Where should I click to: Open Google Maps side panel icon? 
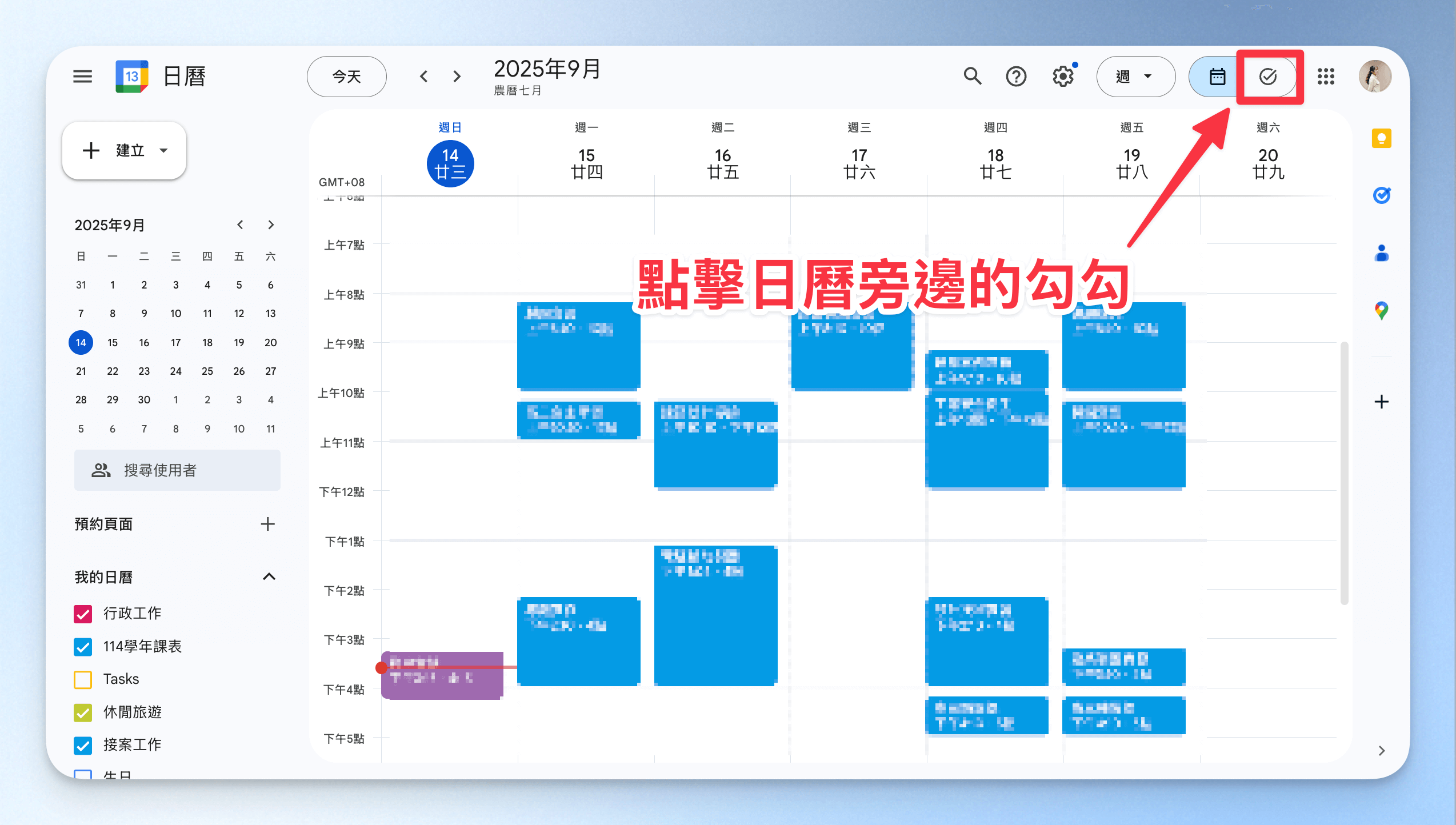click(x=1381, y=310)
